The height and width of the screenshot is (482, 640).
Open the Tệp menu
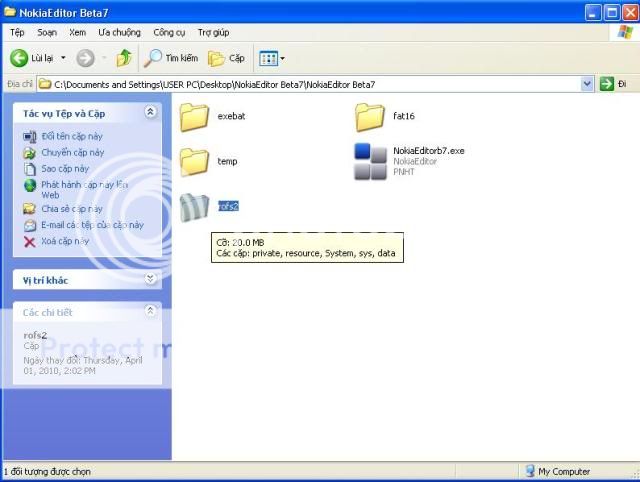[x=17, y=32]
